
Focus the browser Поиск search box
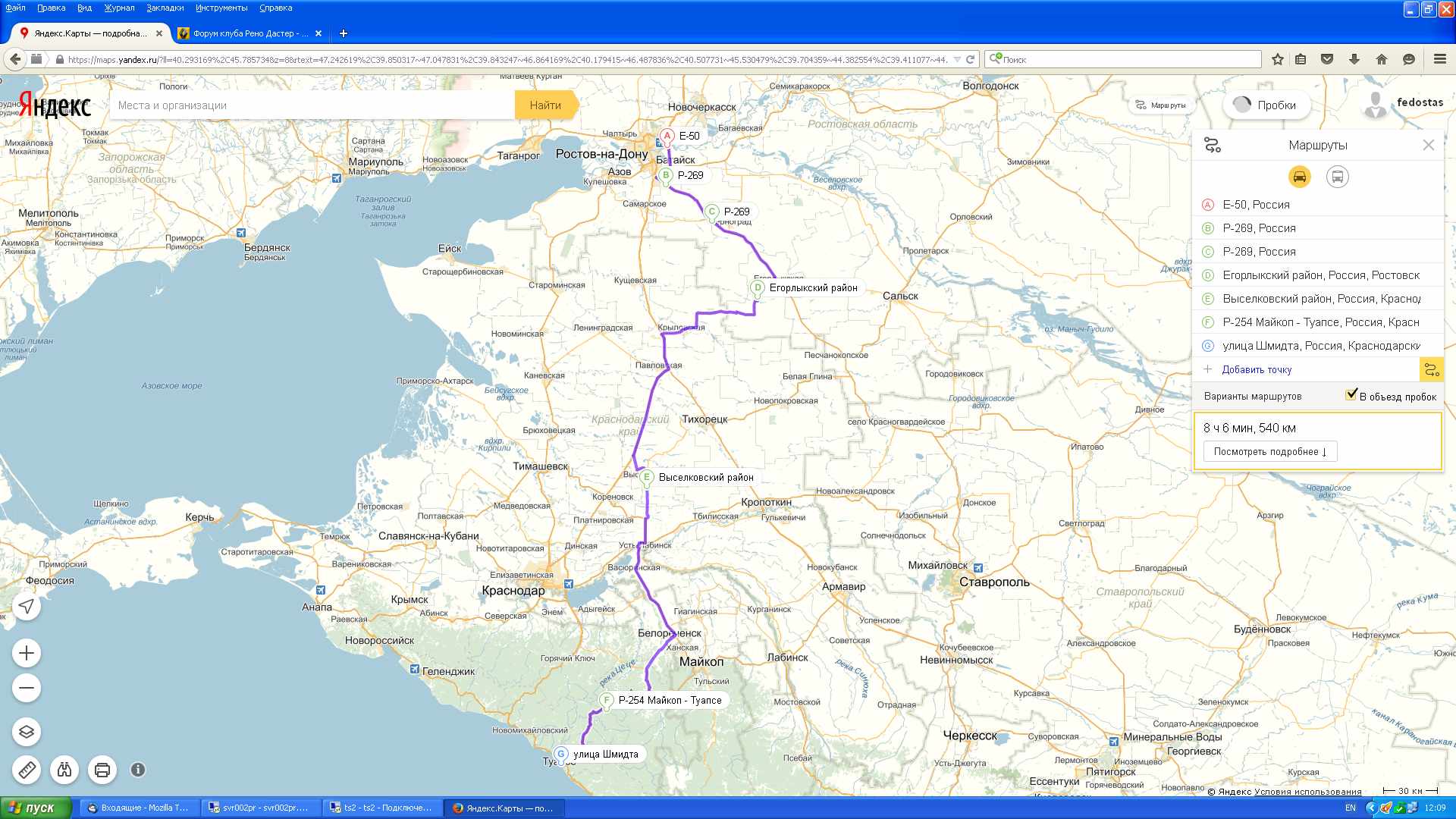pos(1123,59)
